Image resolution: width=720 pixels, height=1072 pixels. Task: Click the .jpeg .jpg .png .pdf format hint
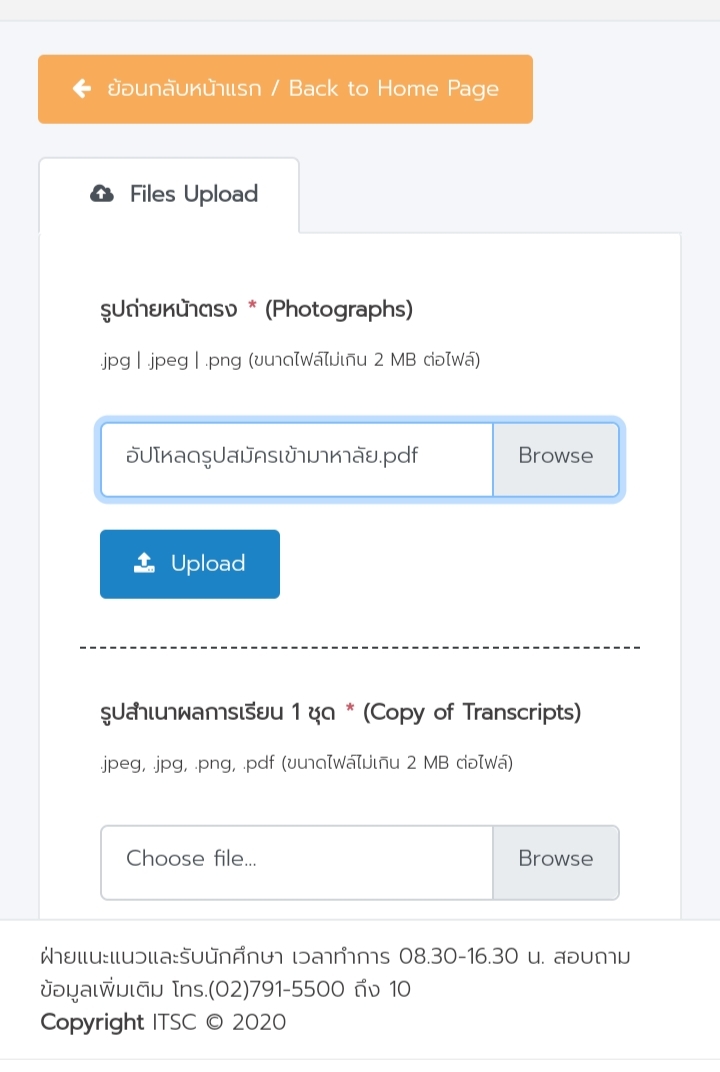(x=306, y=762)
